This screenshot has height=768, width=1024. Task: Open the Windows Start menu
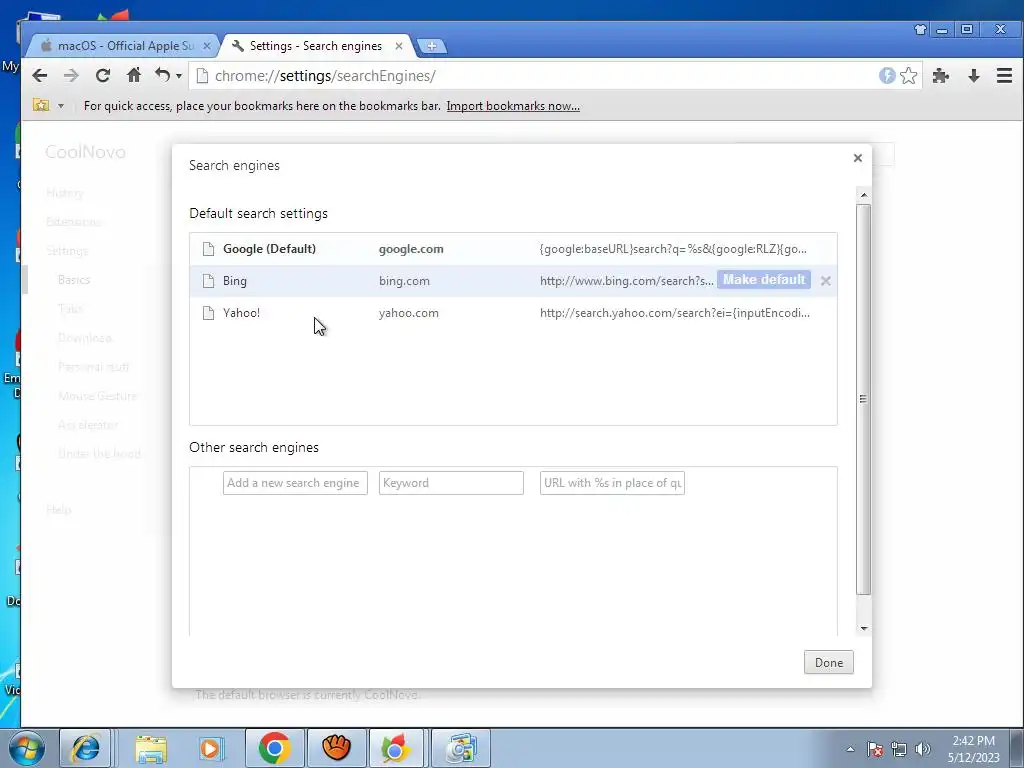point(27,748)
